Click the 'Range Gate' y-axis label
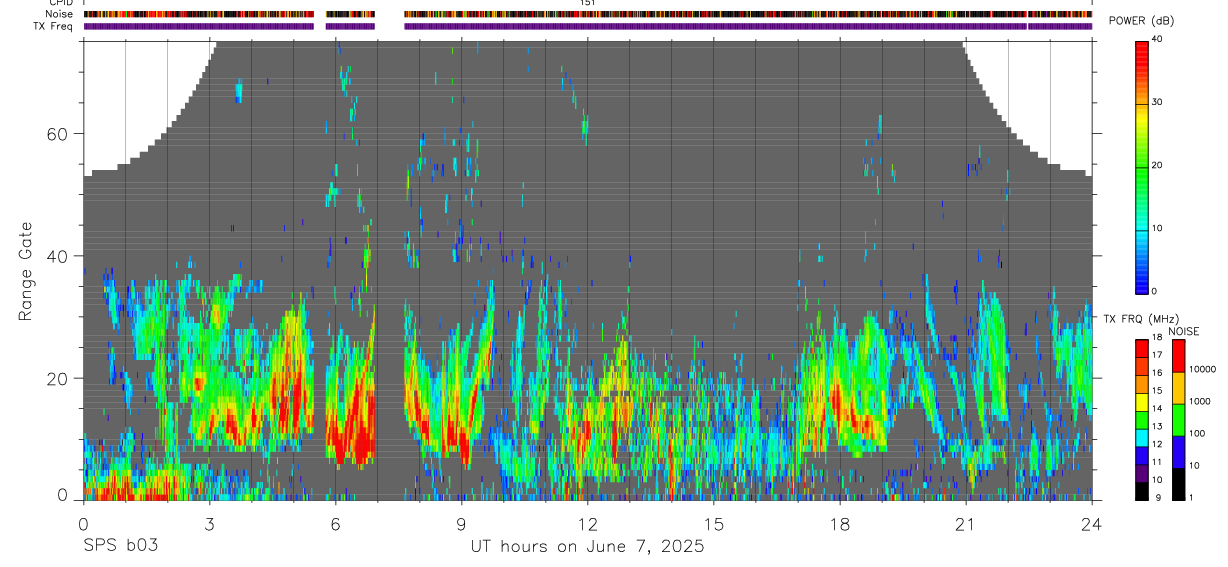This screenshot has height=567, width=1228. point(26,271)
